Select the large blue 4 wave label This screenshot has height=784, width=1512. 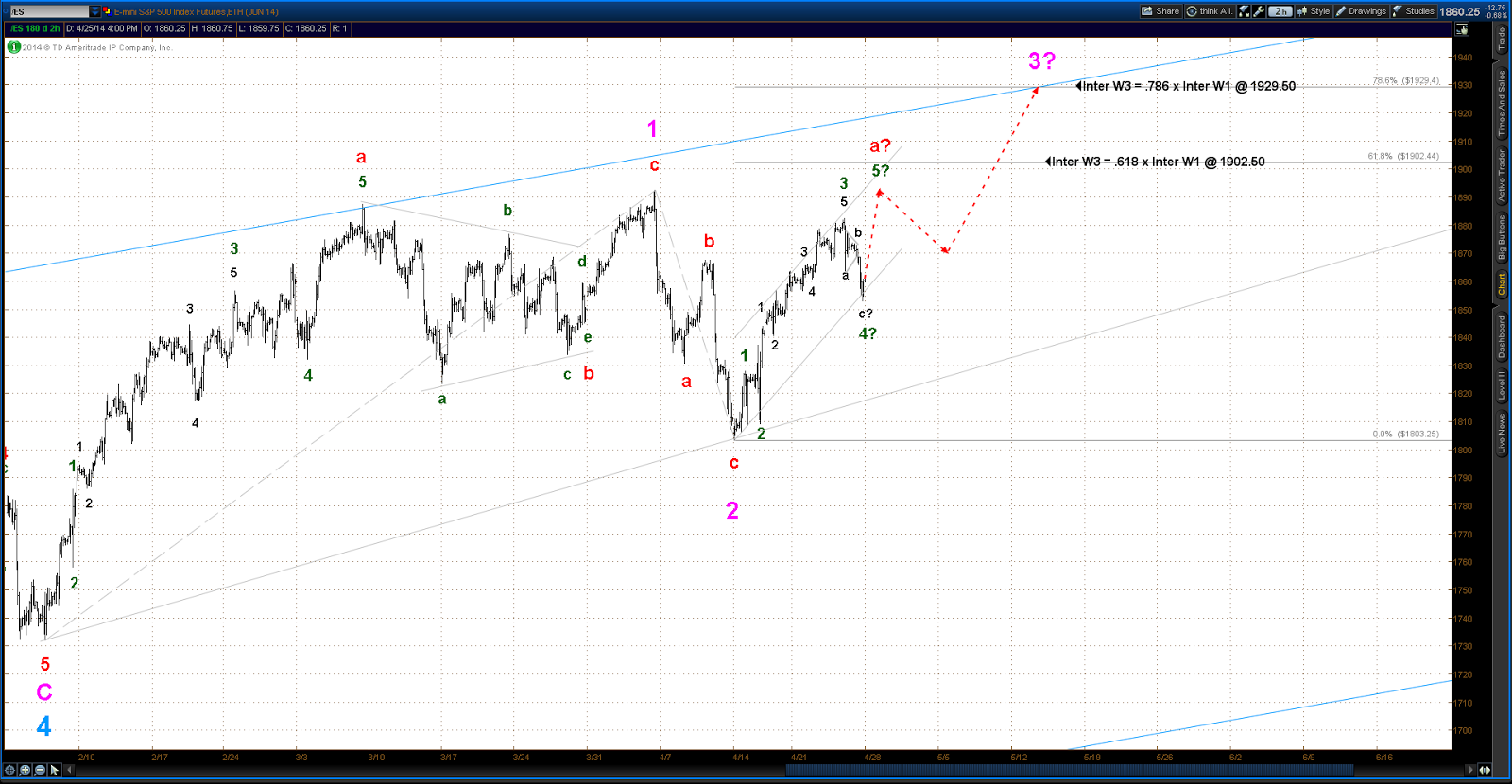click(x=43, y=726)
